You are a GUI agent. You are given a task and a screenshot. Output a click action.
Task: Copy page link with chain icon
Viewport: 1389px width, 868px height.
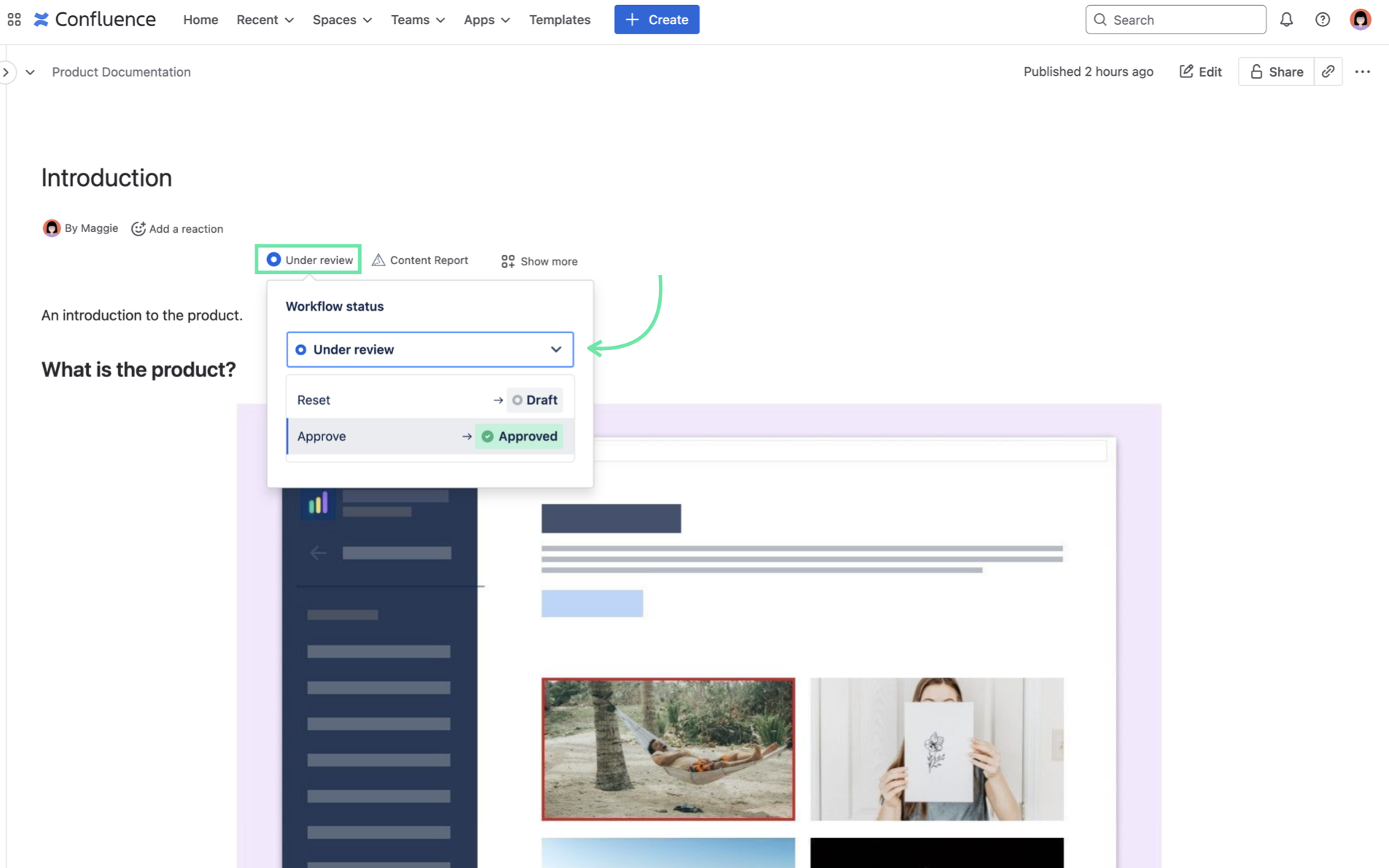coord(1328,71)
